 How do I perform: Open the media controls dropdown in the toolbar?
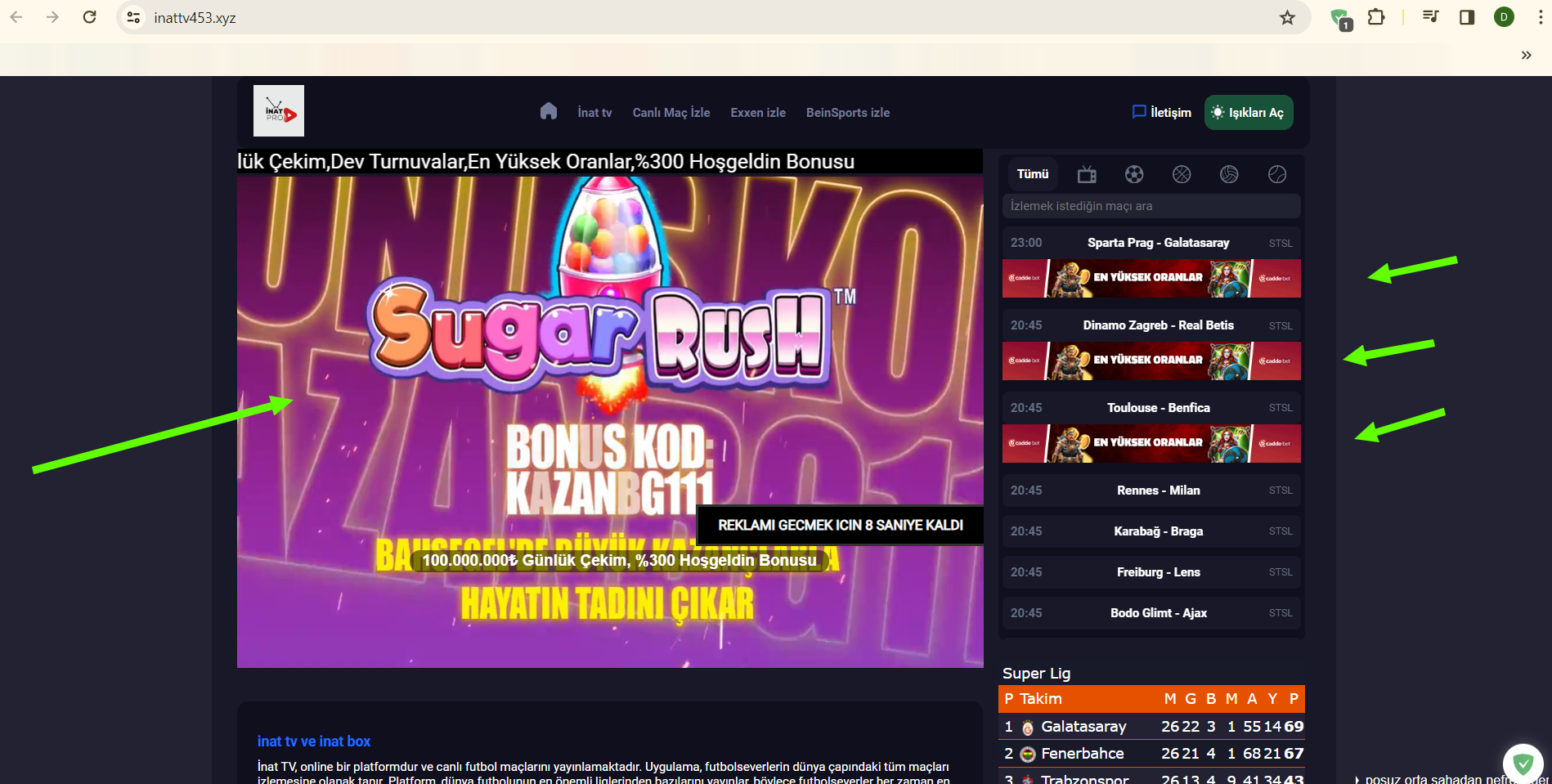pos(1430,17)
